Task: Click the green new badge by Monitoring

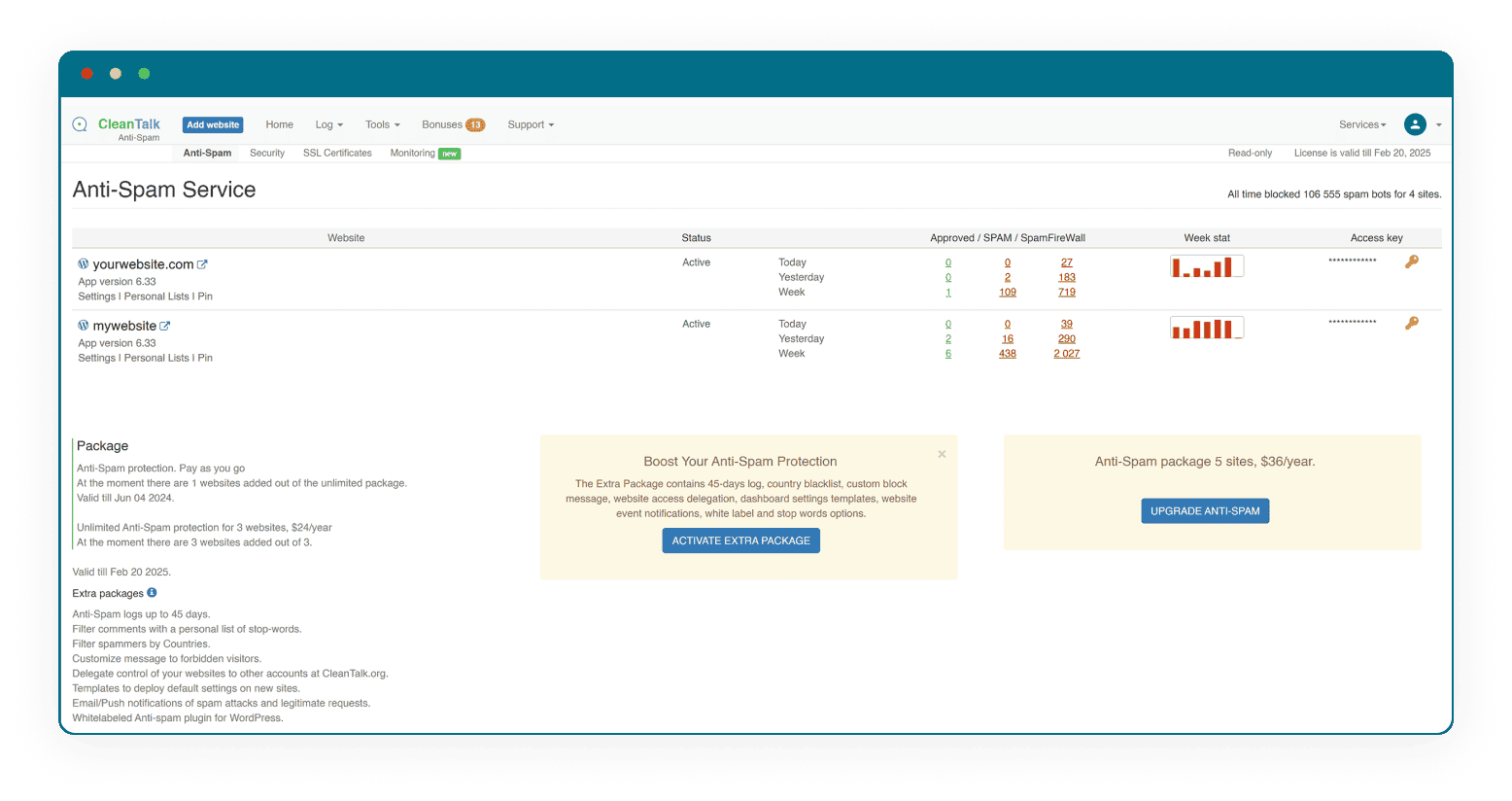Action: click(x=450, y=154)
